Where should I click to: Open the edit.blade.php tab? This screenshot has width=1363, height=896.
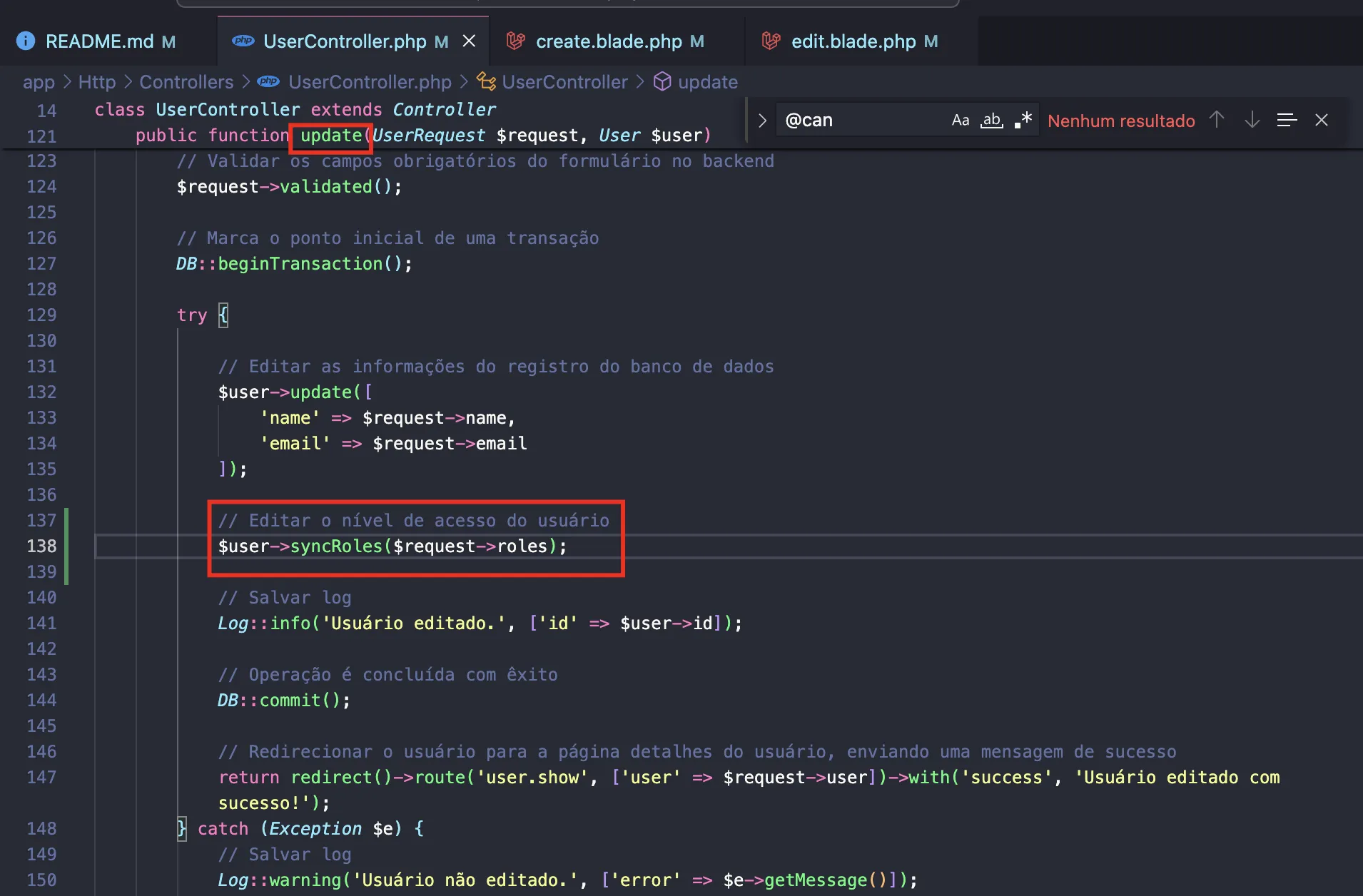click(x=853, y=41)
